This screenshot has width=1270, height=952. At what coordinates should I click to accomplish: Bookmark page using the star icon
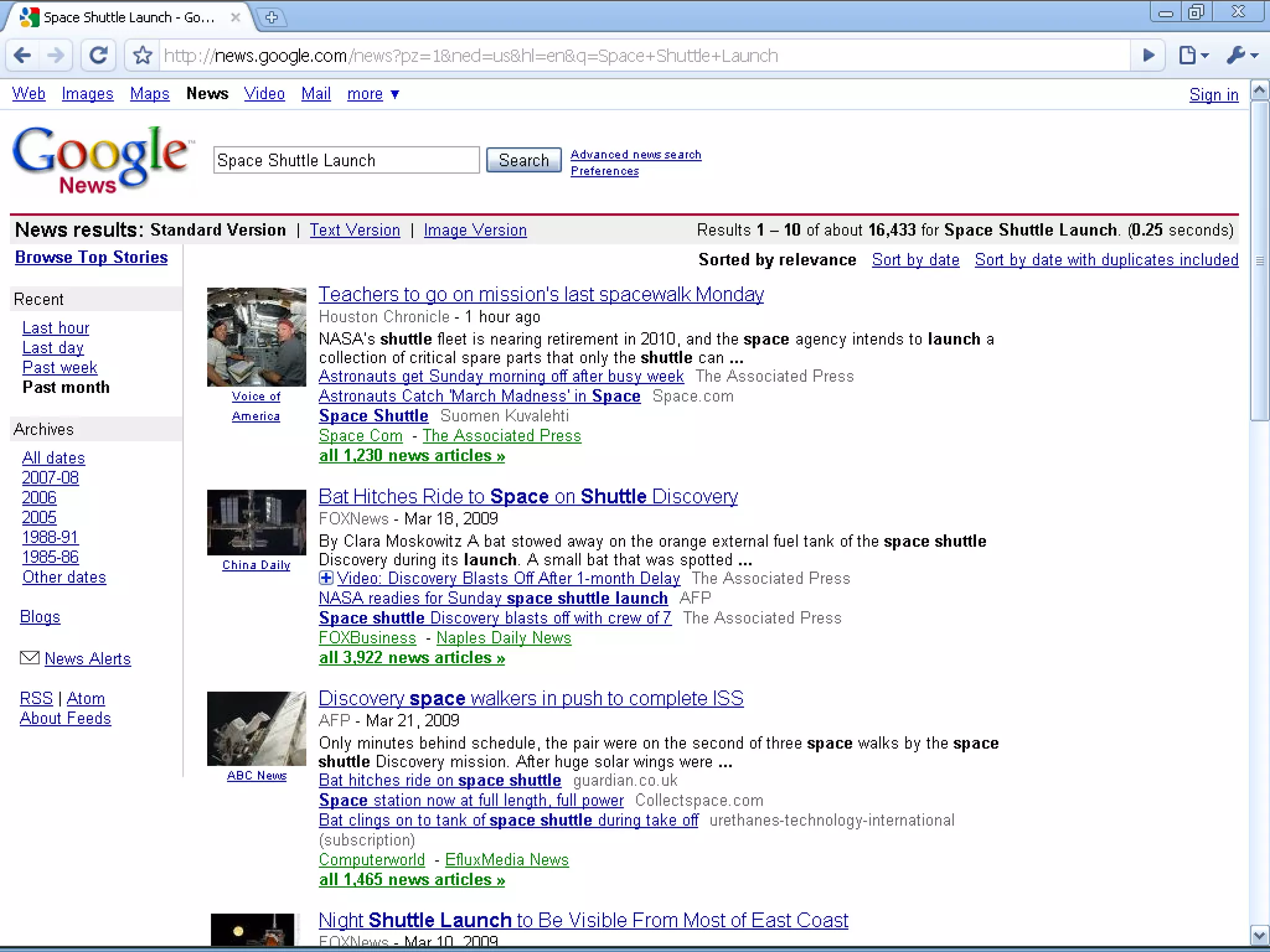(x=143, y=56)
